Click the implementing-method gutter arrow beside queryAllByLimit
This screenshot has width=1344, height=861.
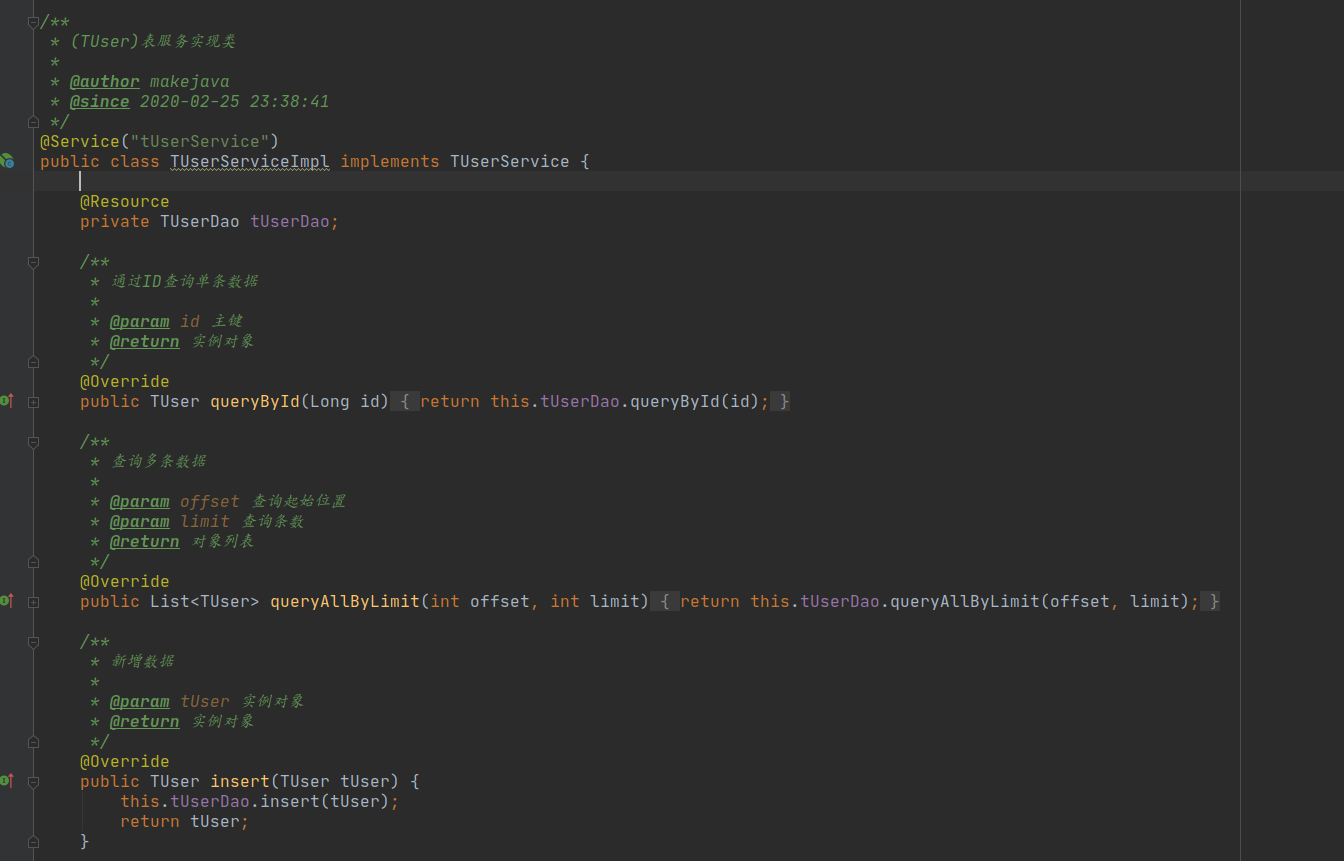pyautogui.click(x=6, y=600)
